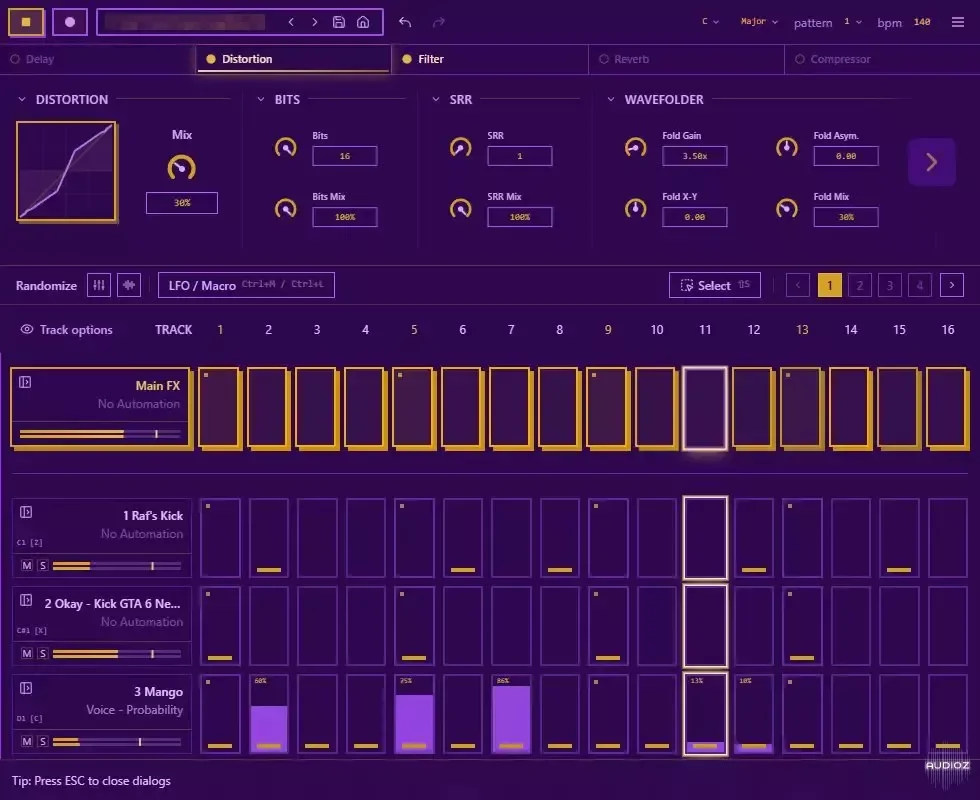Click the record button
The width and height of the screenshot is (980, 800).
click(x=70, y=22)
